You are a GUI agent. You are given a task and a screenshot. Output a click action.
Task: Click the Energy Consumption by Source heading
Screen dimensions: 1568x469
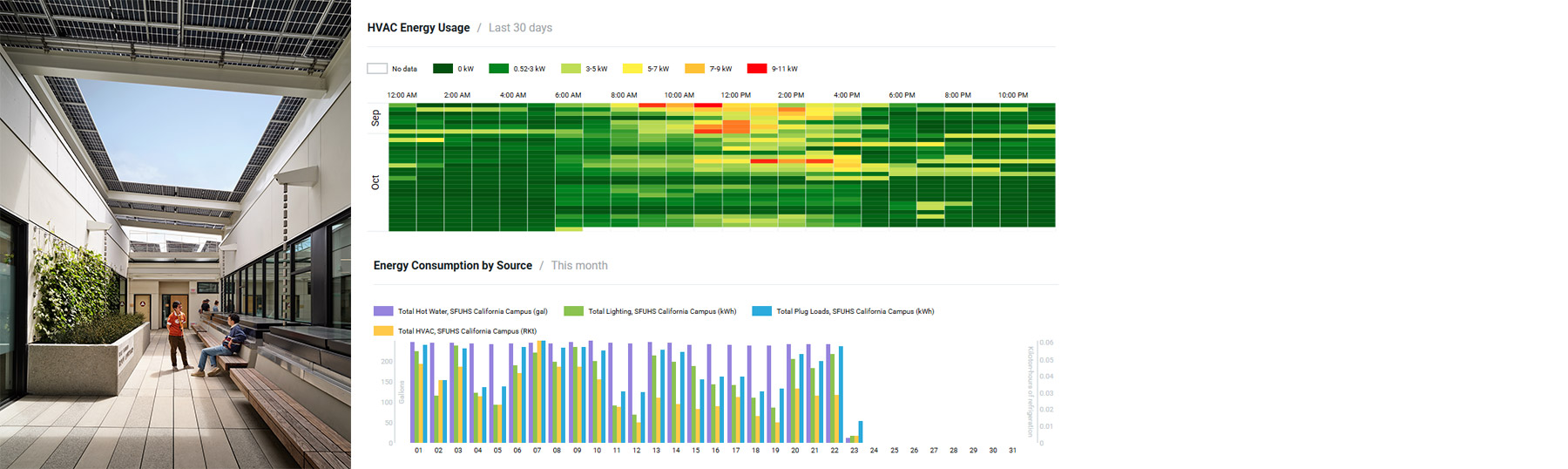tap(453, 266)
